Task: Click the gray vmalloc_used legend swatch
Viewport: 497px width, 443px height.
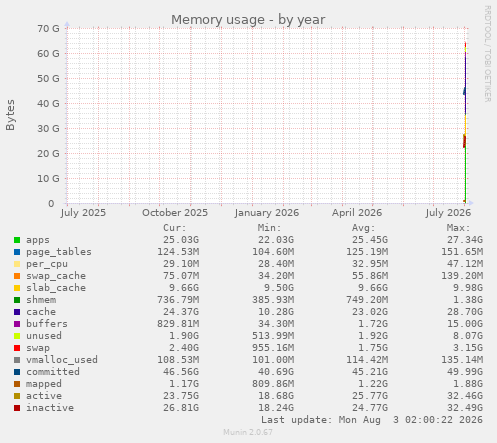Action: tap(17, 360)
